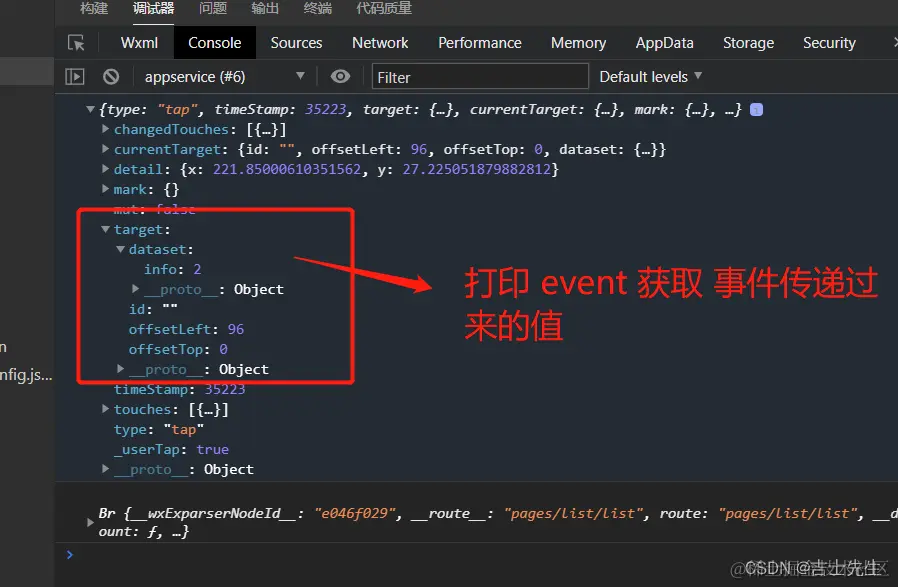Focus the Filter input field
Screen dimensions: 898x587
[x=480, y=77]
